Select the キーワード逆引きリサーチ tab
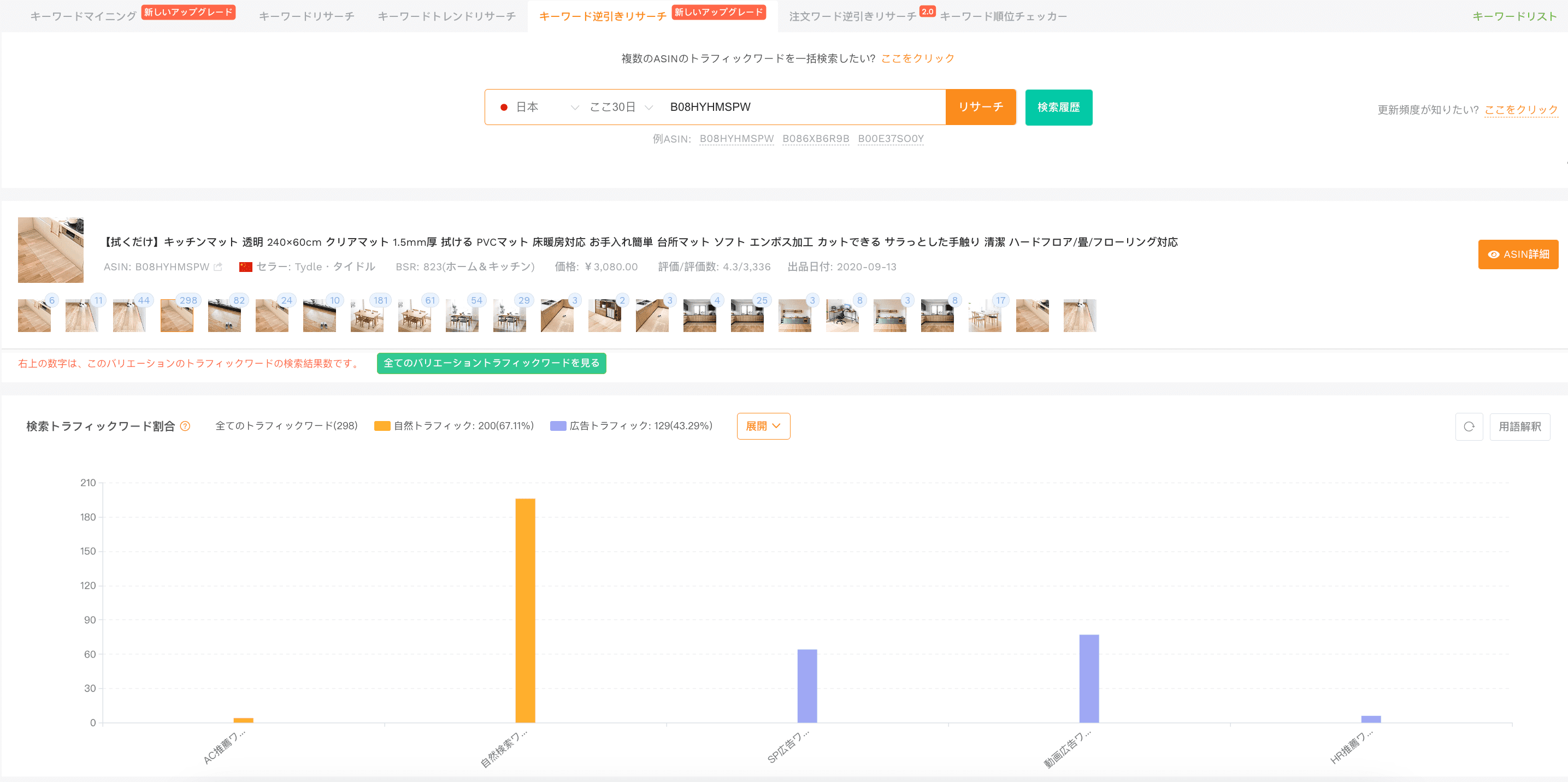Image resolution: width=1568 pixels, height=782 pixels. tap(603, 16)
